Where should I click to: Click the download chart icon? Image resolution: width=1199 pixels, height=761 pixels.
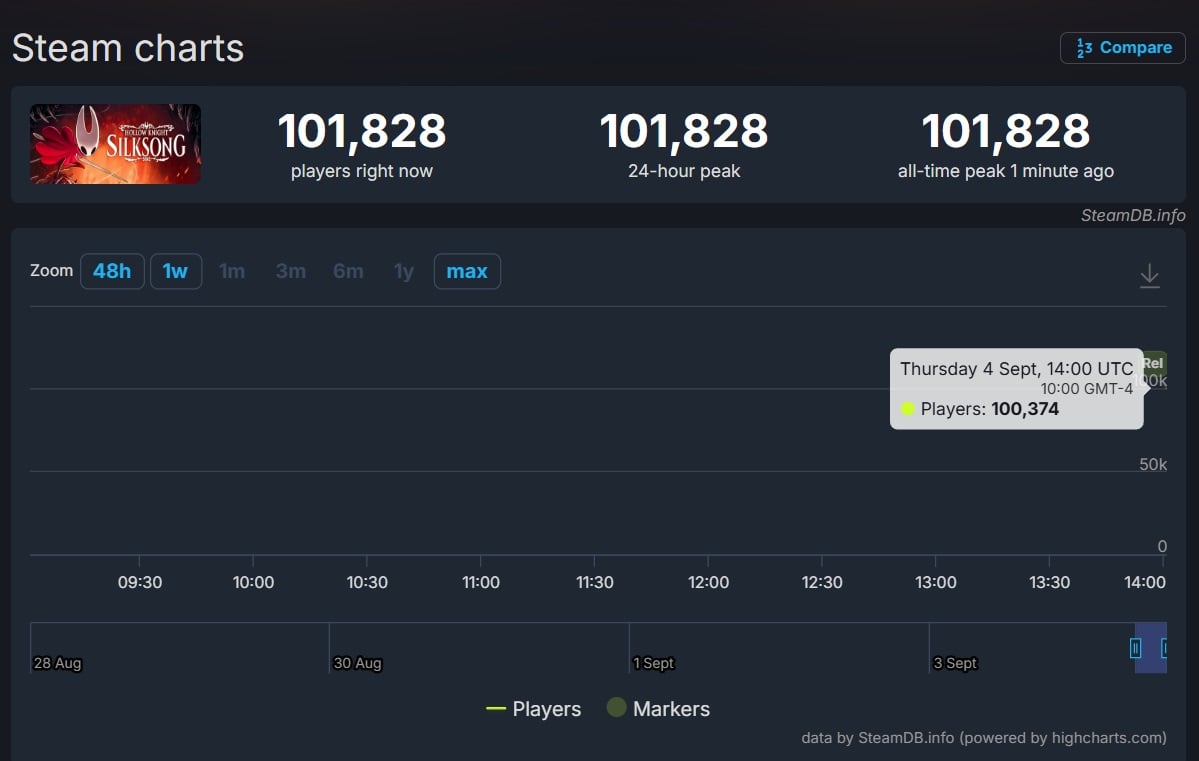pyautogui.click(x=1149, y=276)
